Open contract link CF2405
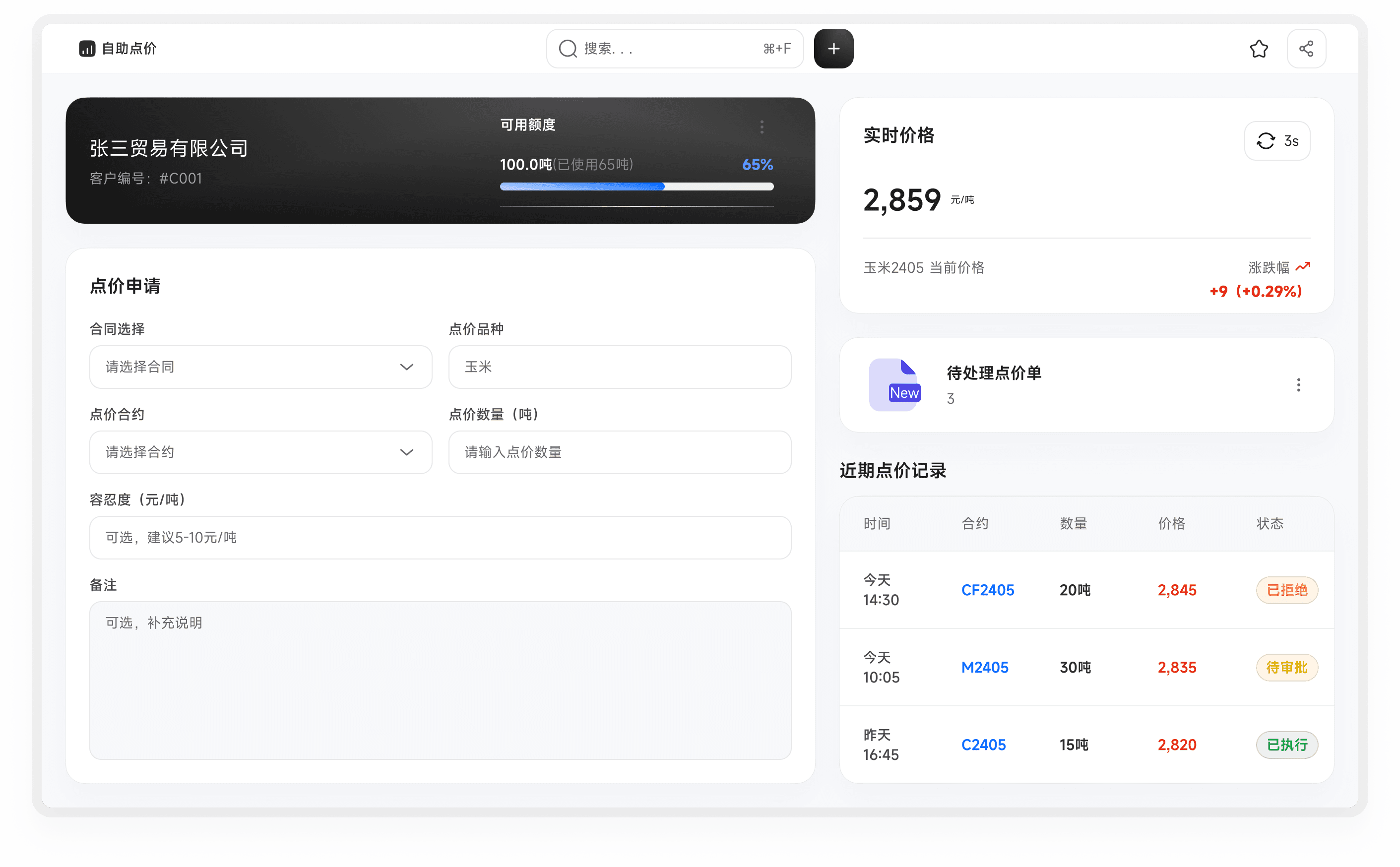1400x867 pixels. coord(987,590)
